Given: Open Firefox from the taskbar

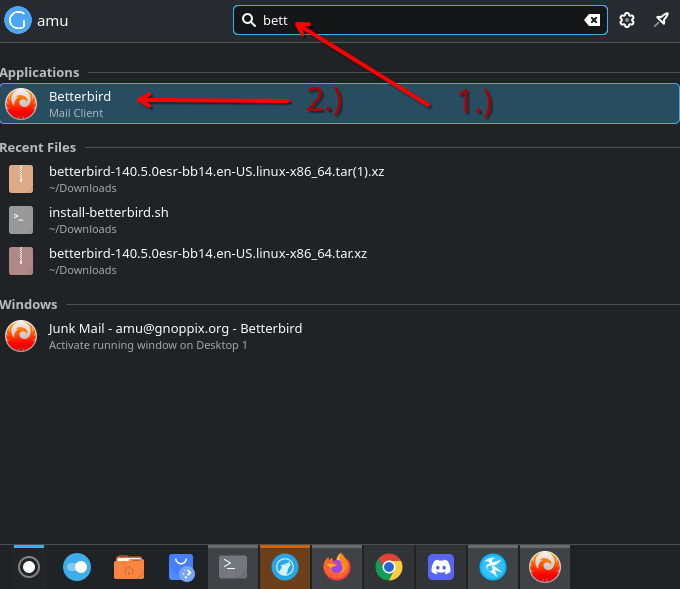Looking at the screenshot, I should pos(337,568).
